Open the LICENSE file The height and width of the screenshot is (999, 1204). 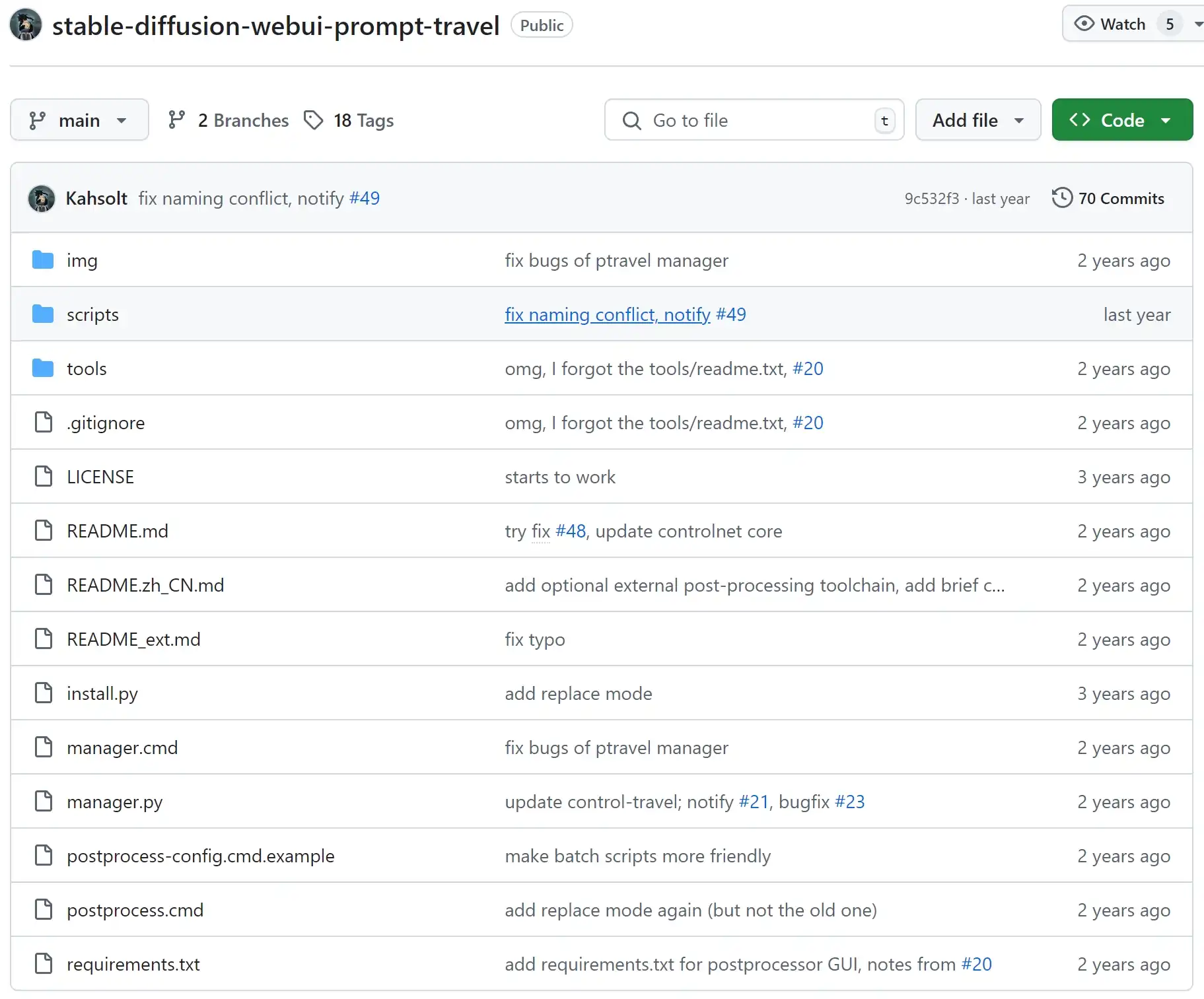coord(100,477)
